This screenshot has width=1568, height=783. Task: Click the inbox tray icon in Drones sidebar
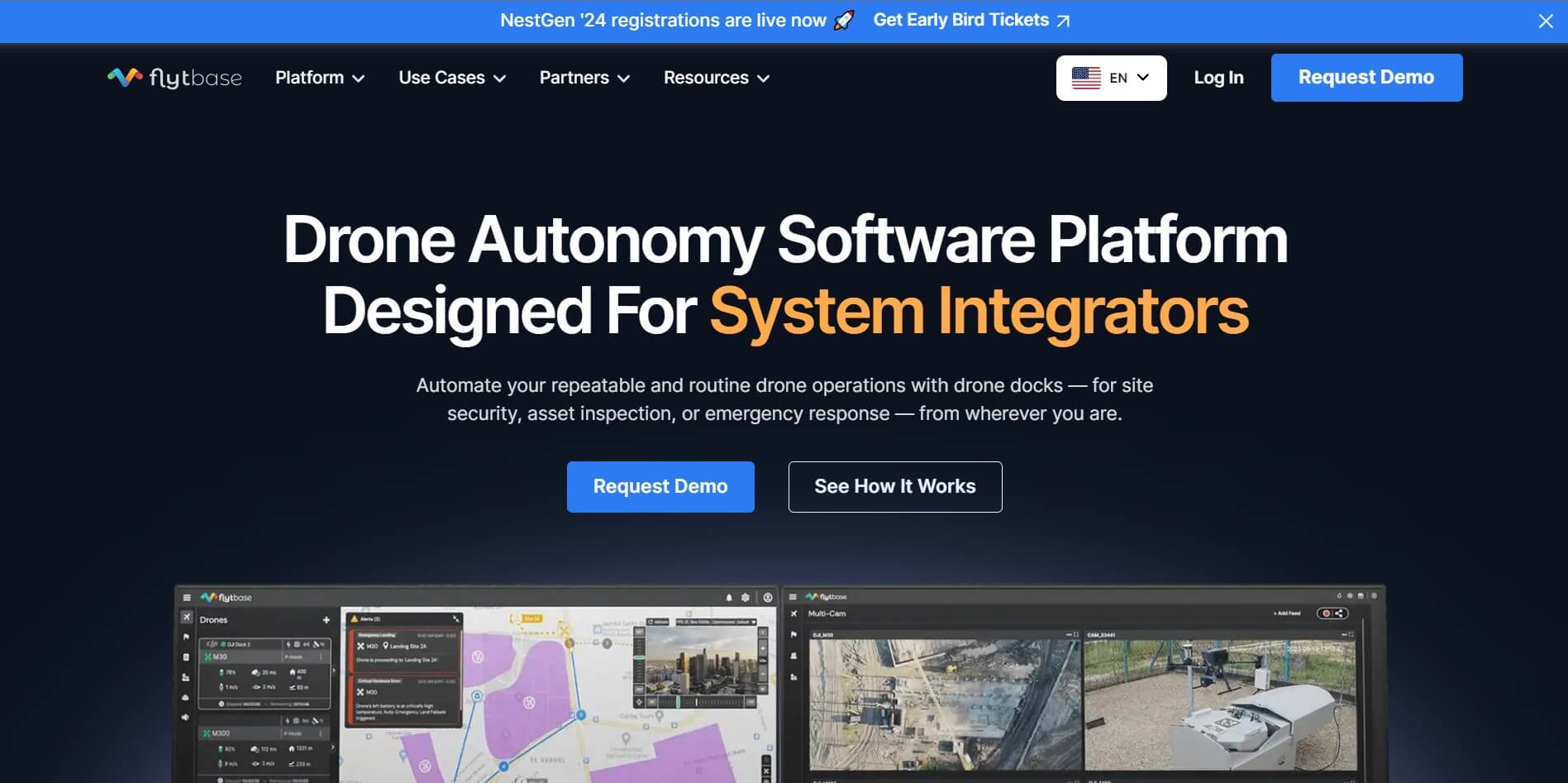[x=186, y=697]
